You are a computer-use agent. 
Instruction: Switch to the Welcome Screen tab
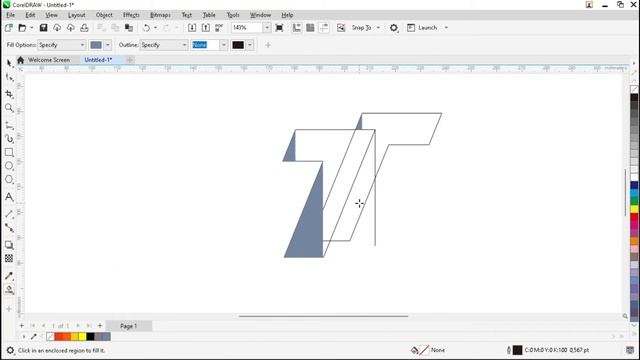click(x=49, y=60)
